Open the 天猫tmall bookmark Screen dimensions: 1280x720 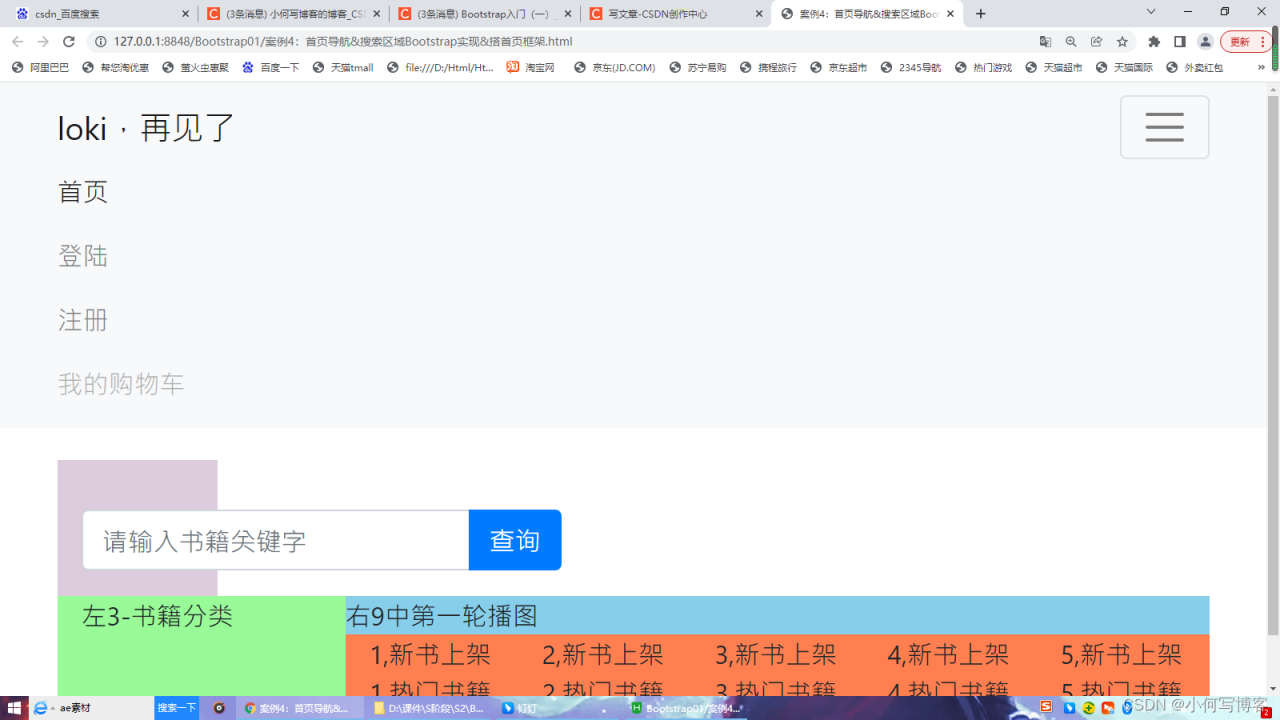tap(343, 68)
